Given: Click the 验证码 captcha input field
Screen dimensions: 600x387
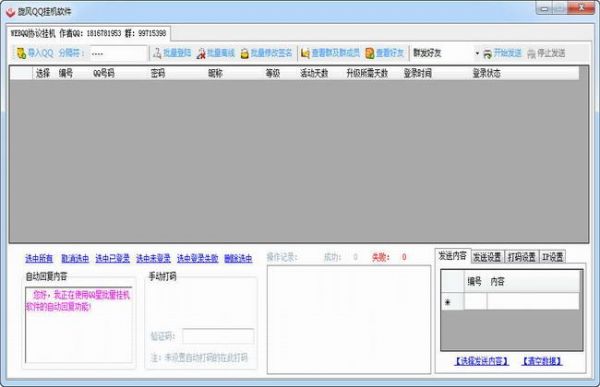Looking at the screenshot, I should click(x=218, y=336).
